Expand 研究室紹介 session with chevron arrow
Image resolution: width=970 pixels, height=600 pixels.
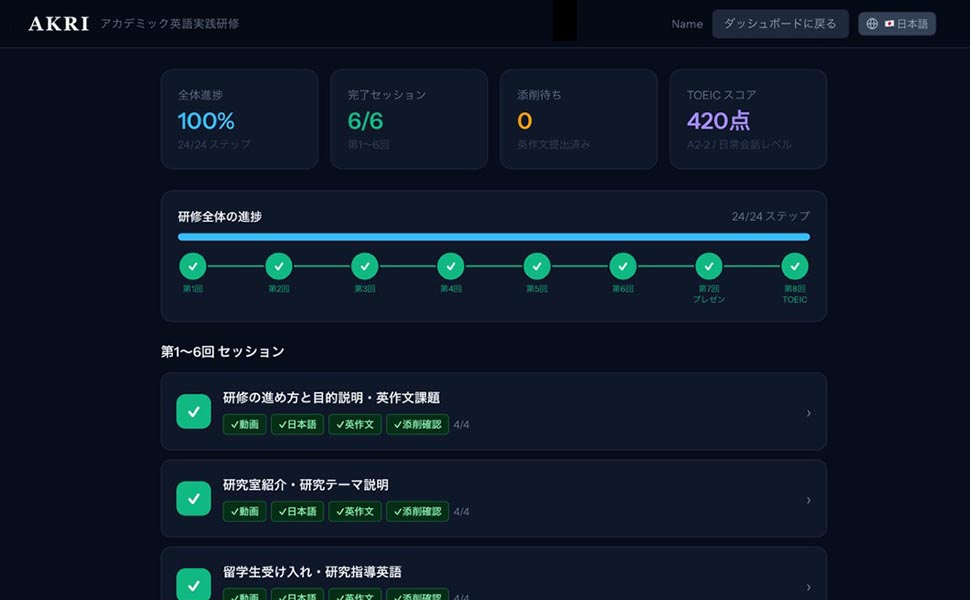click(809, 500)
